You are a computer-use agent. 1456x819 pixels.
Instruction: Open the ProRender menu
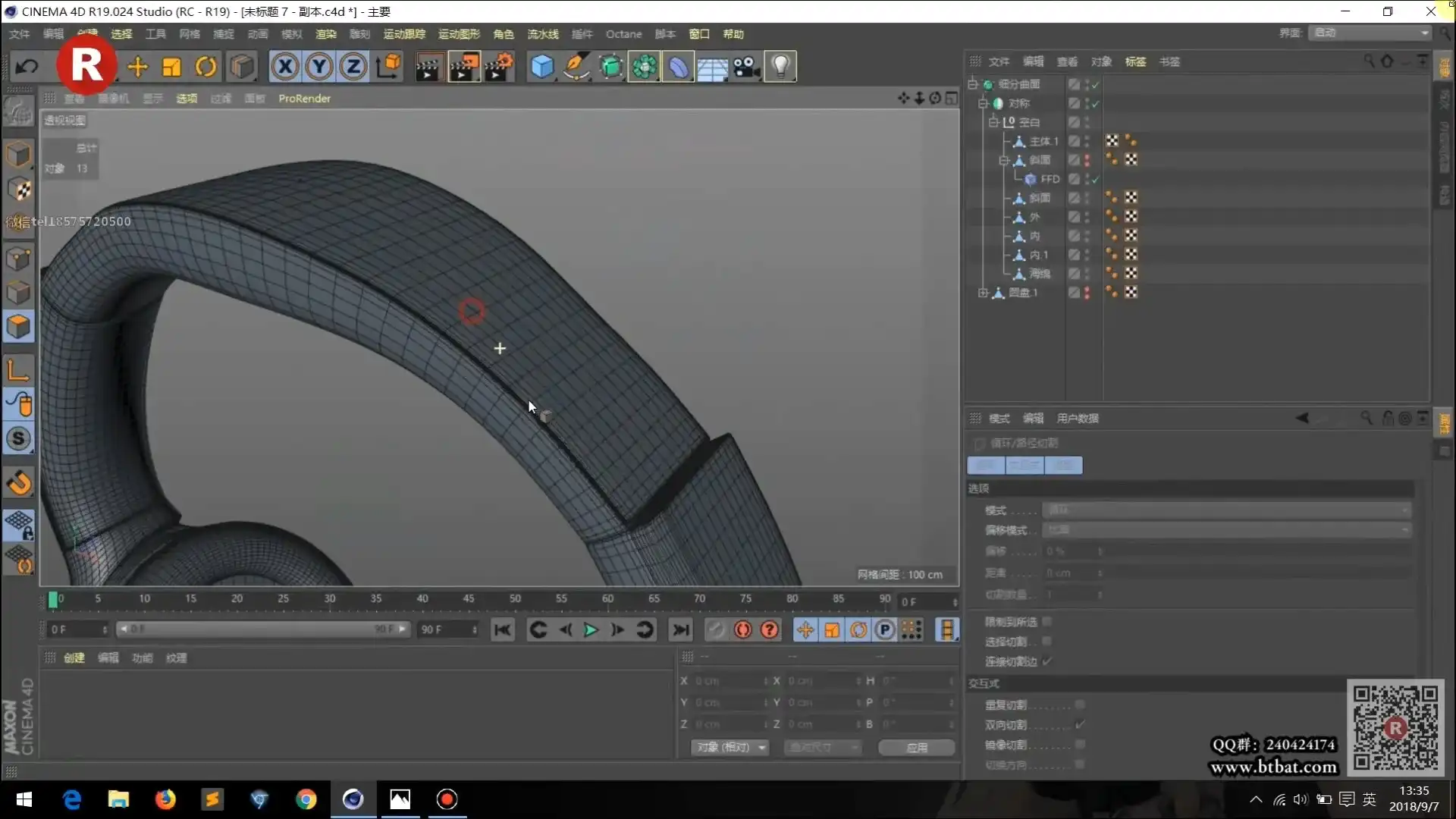304,99
